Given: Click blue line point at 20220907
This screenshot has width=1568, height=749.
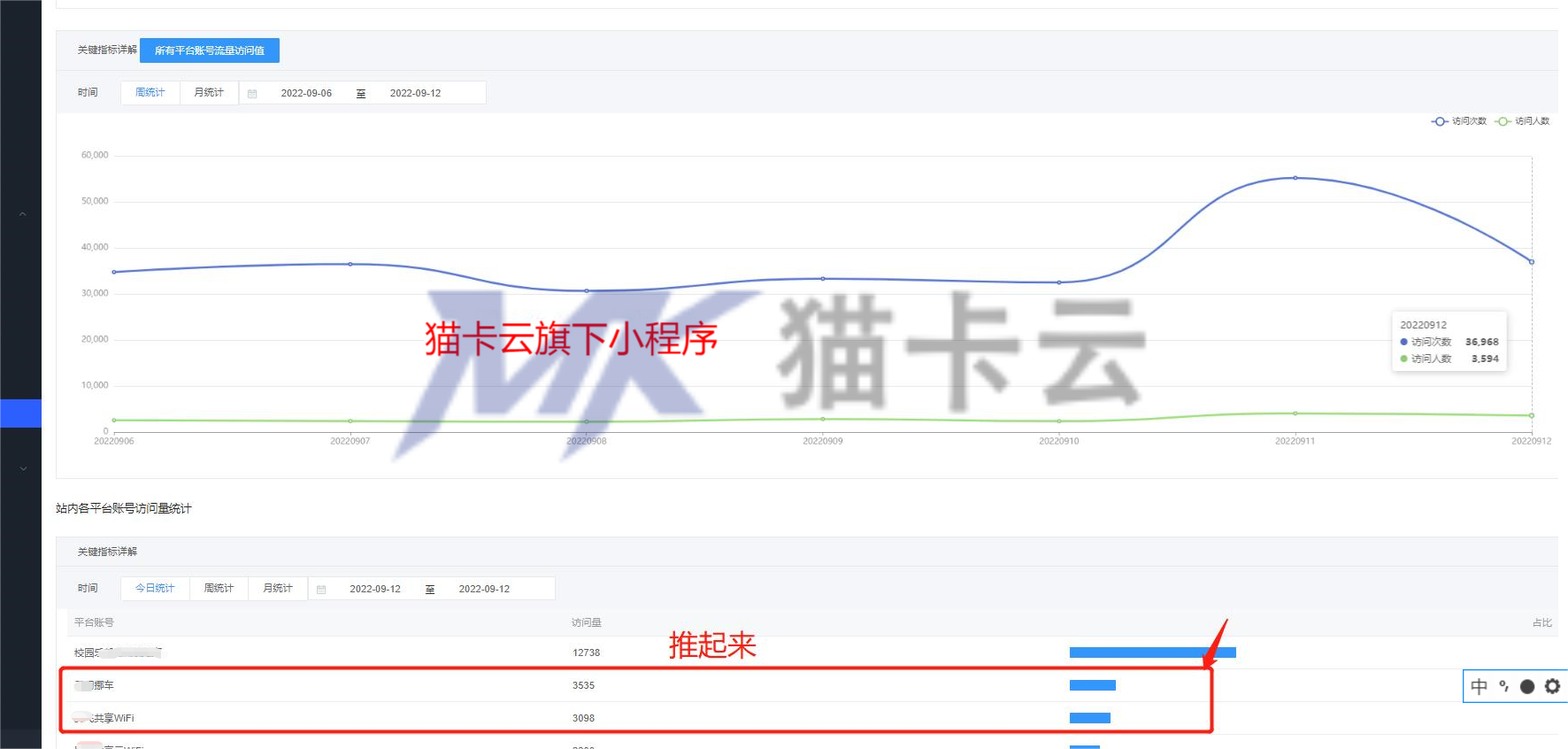Looking at the screenshot, I should [350, 264].
